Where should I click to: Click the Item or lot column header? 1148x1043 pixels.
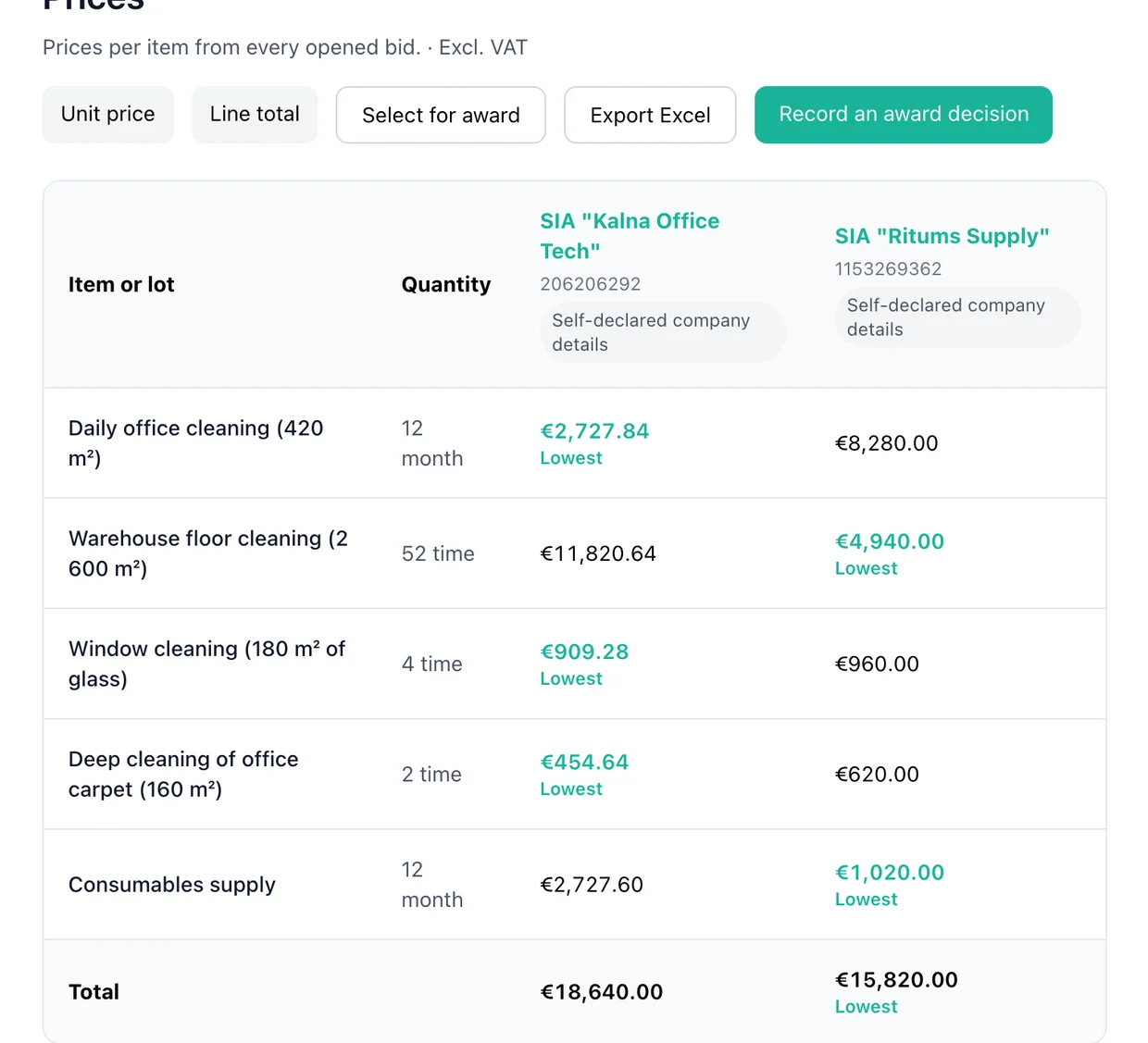point(121,285)
